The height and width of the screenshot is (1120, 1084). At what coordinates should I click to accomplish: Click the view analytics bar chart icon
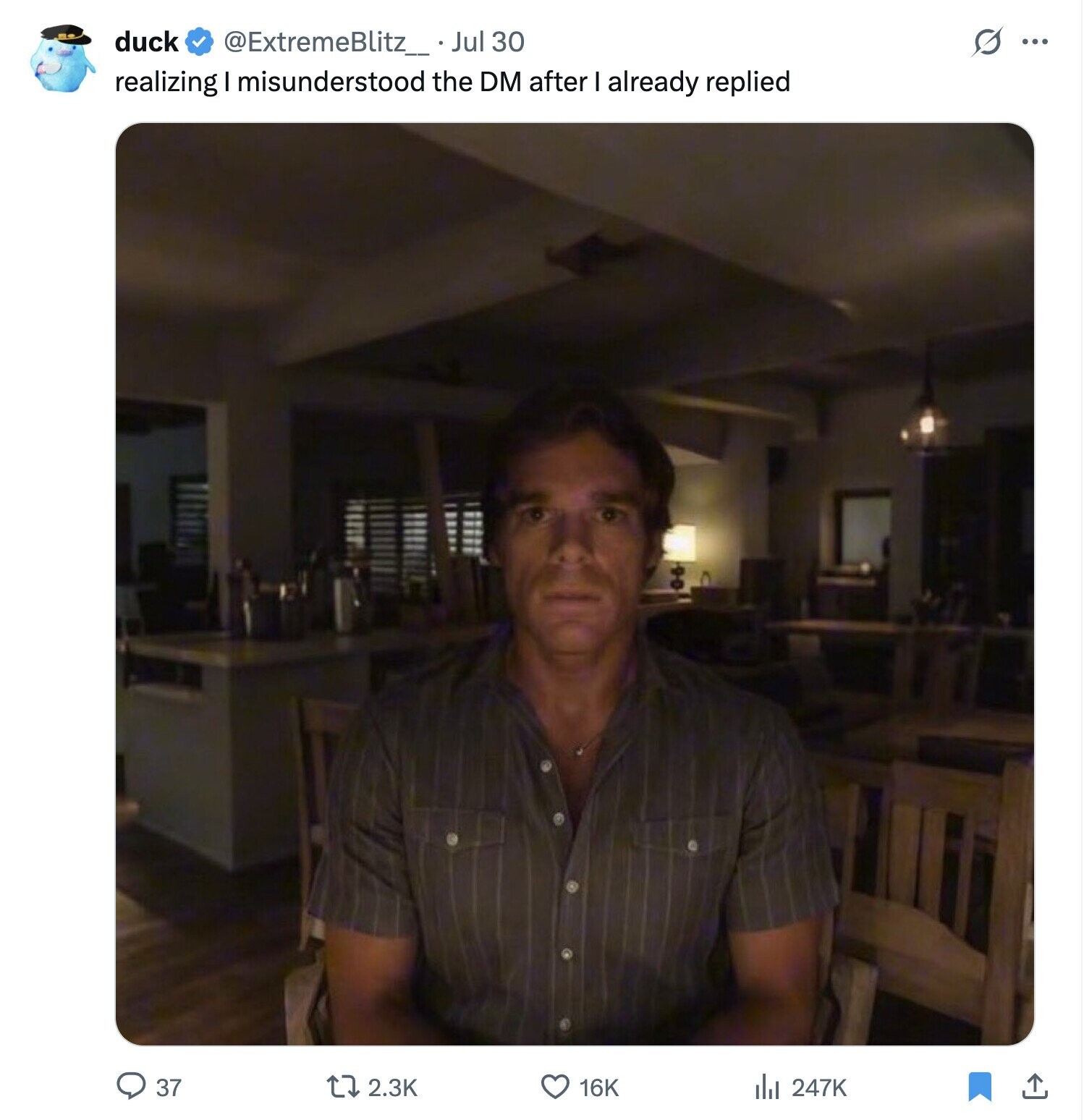coord(766,1086)
